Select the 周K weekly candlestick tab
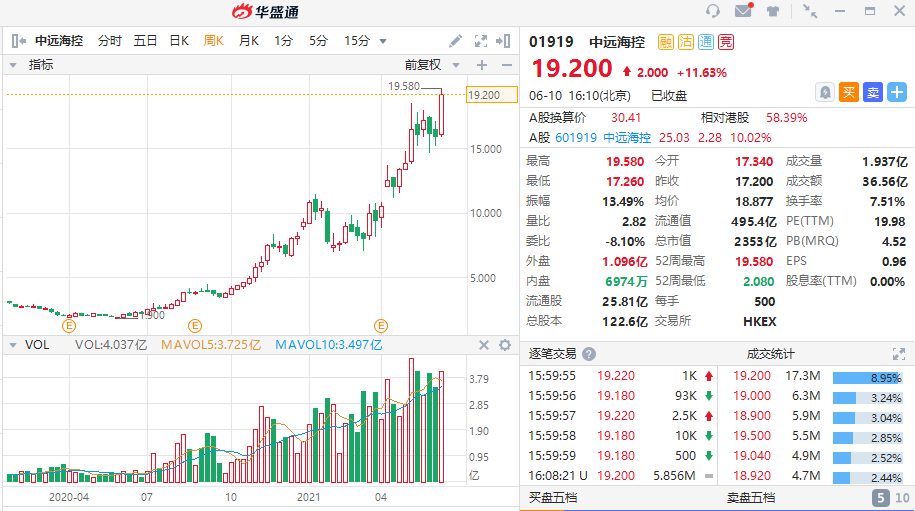 click(214, 41)
